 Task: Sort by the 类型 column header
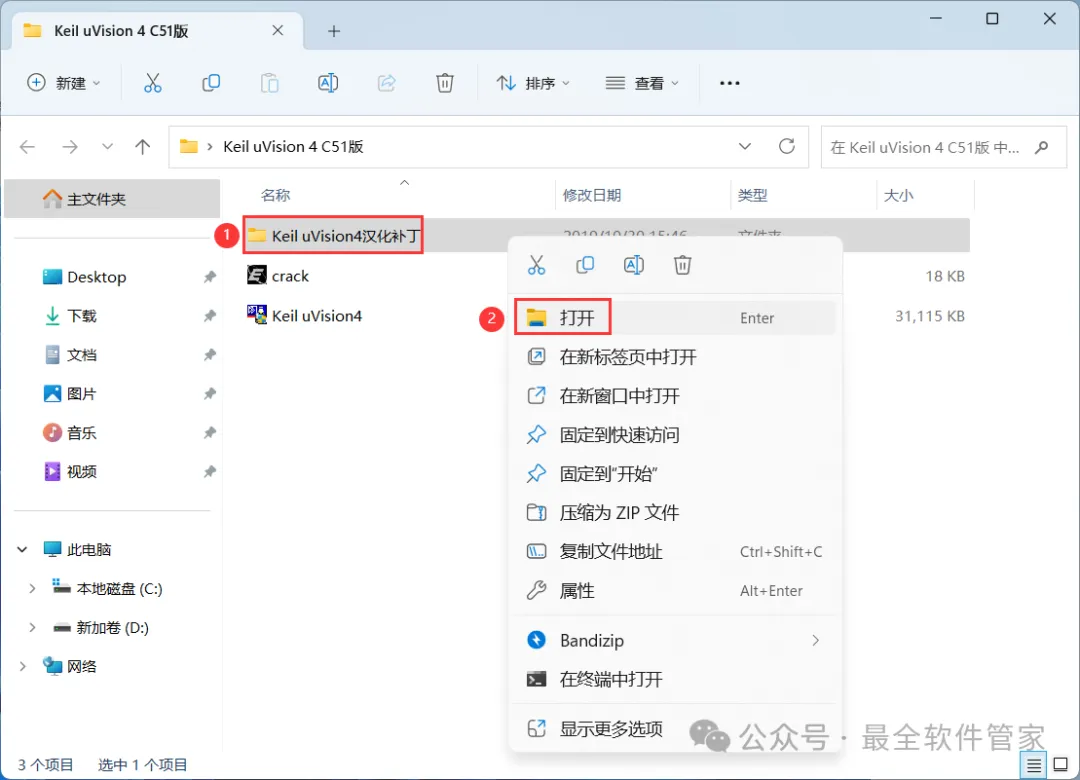point(752,196)
